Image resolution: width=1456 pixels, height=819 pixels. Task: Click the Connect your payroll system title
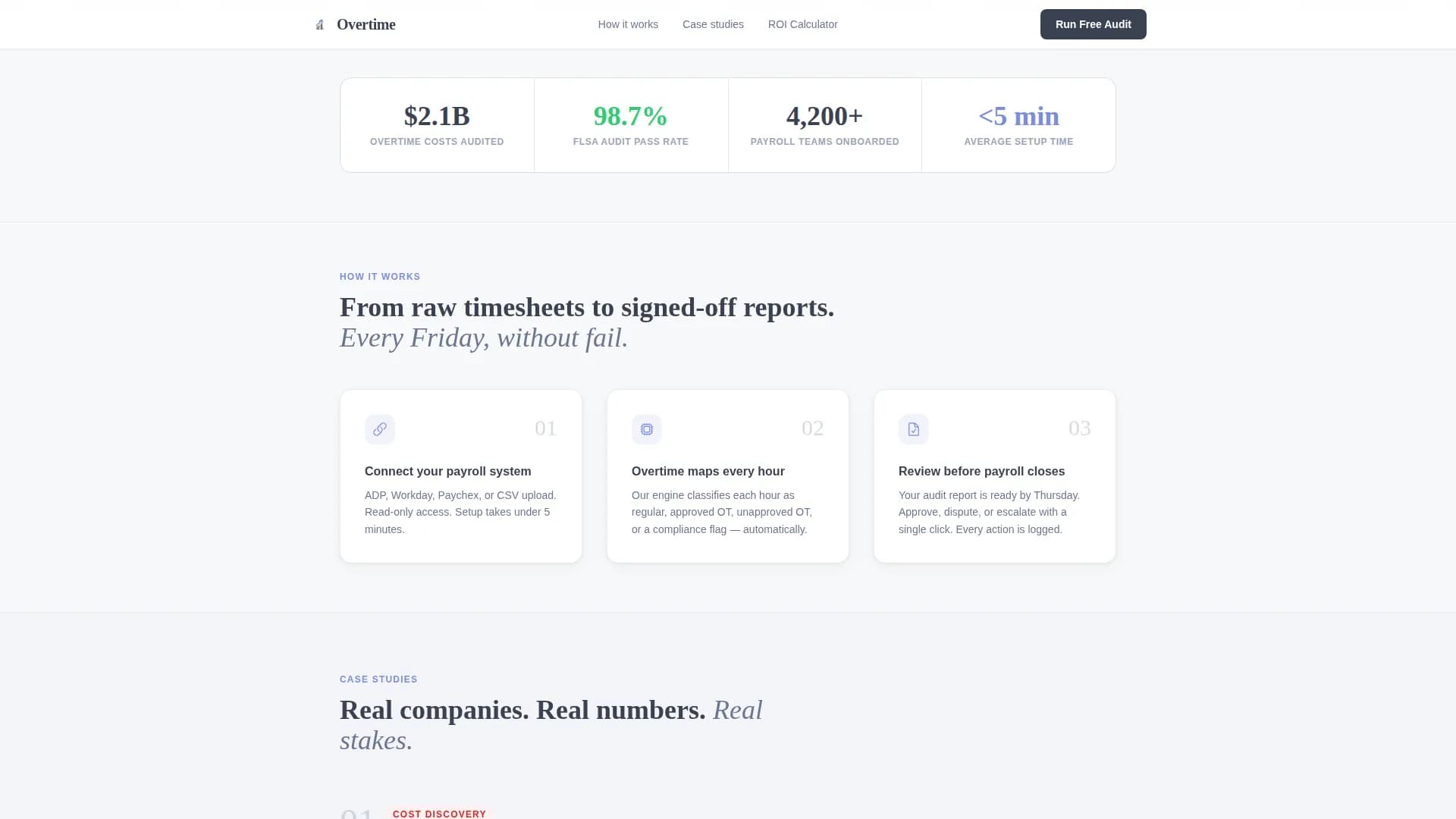point(447,471)
